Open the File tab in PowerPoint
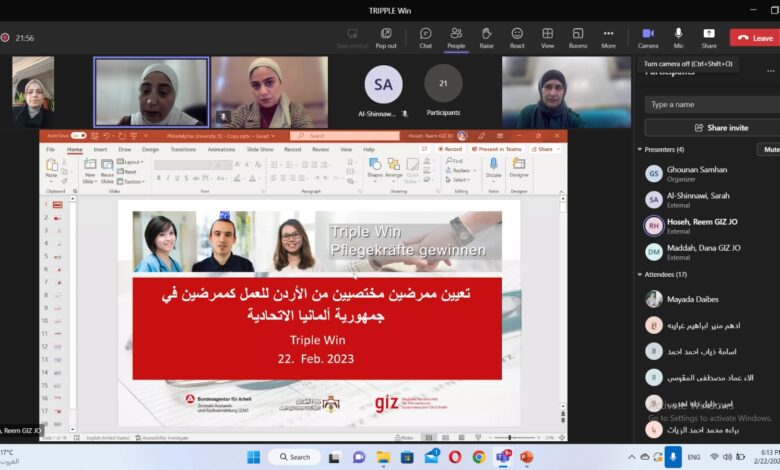Screen dimensions: 780x470 point(51,149)
